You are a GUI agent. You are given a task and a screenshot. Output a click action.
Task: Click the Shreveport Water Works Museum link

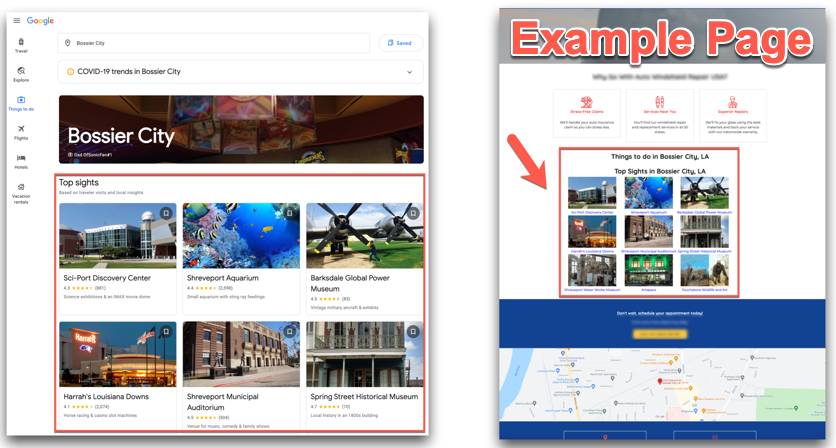click(x=592, y=290)
